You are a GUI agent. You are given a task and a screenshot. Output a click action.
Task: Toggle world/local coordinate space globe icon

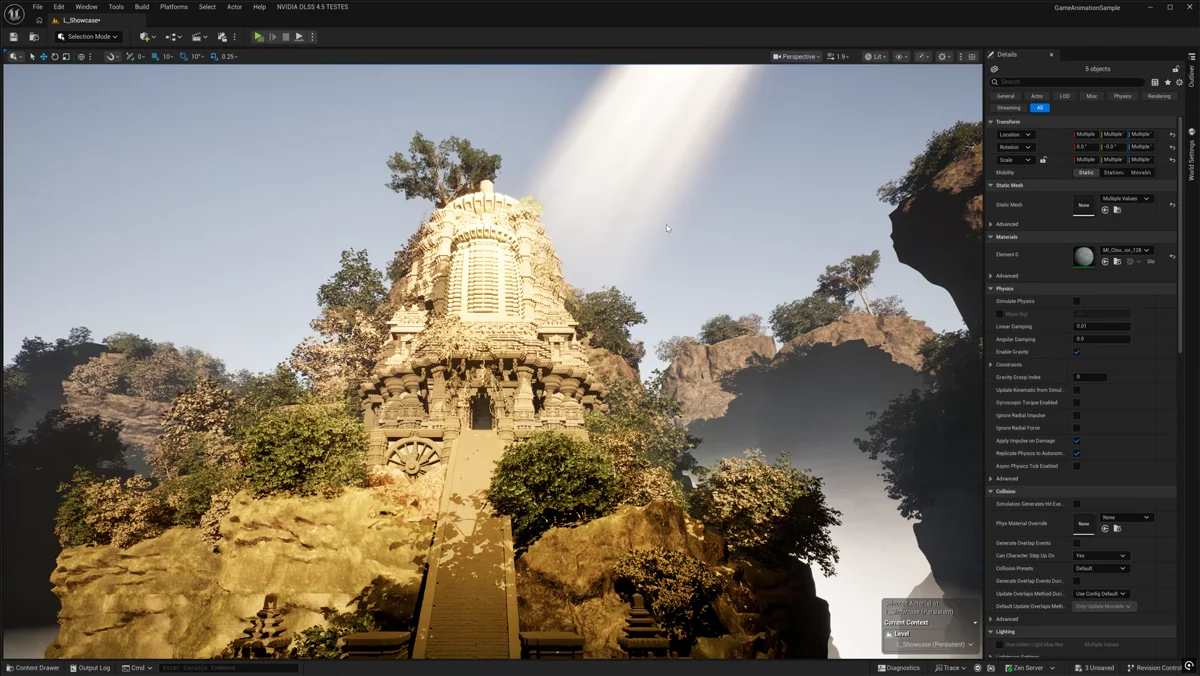click(81, 57)
